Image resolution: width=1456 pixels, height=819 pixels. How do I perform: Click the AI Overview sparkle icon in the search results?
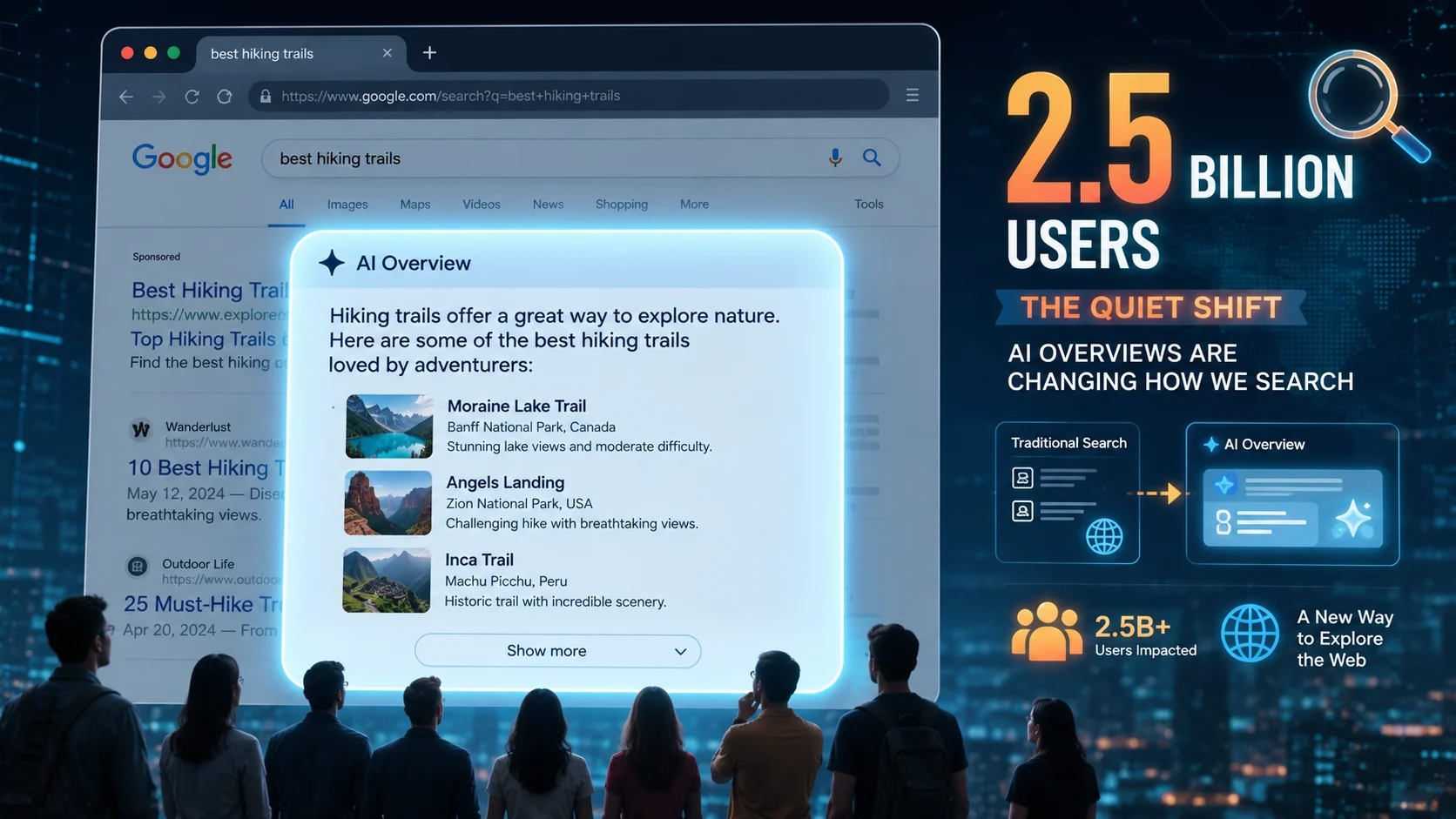point(331,263)
